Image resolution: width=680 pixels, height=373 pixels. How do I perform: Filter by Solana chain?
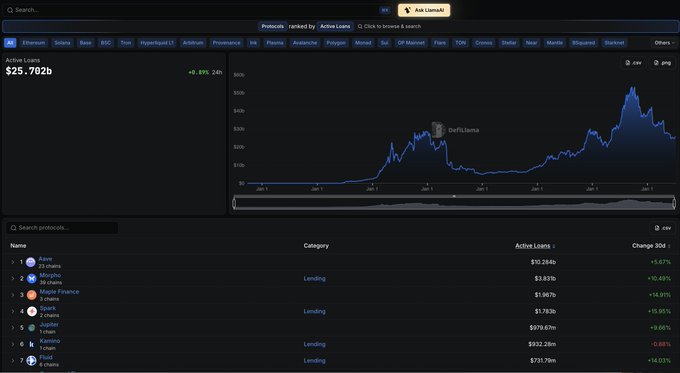coord(62,43)
